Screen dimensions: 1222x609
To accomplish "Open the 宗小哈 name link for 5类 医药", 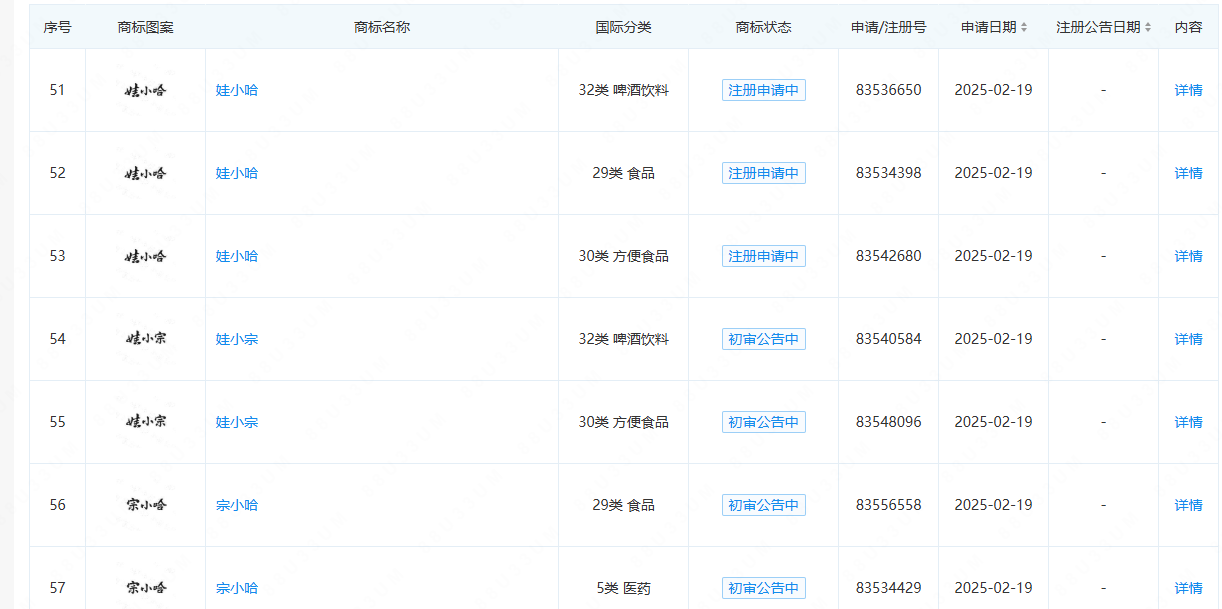I will pyautogui.click(x=237, y=588).
